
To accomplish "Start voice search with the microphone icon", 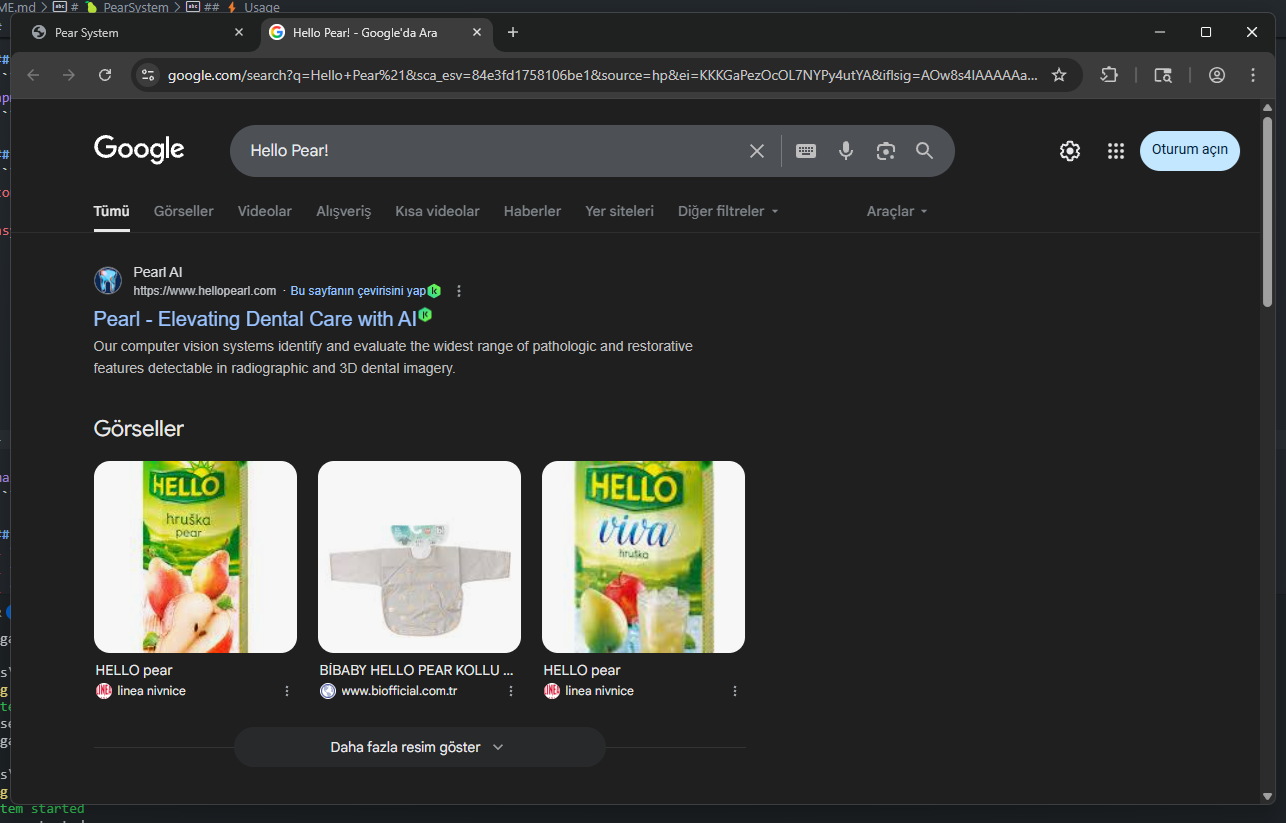I will (x=846, y=151).
